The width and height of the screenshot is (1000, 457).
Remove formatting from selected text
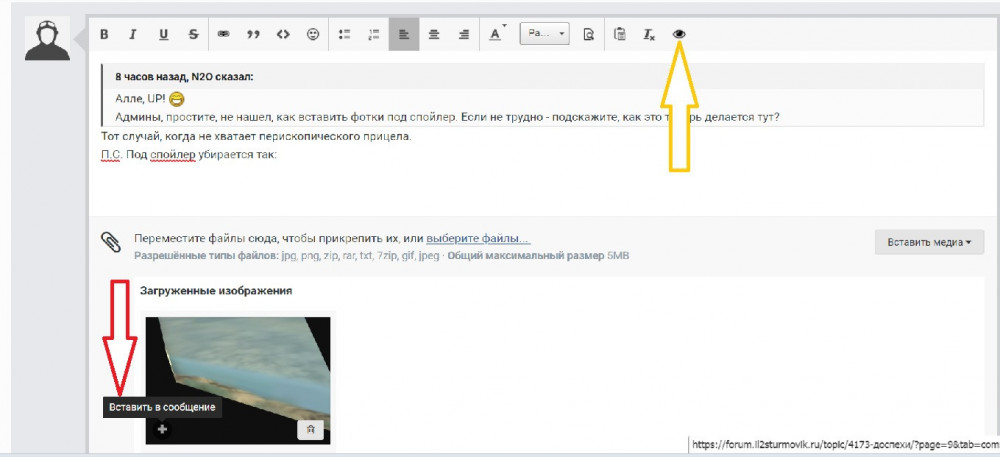[649, 34]
